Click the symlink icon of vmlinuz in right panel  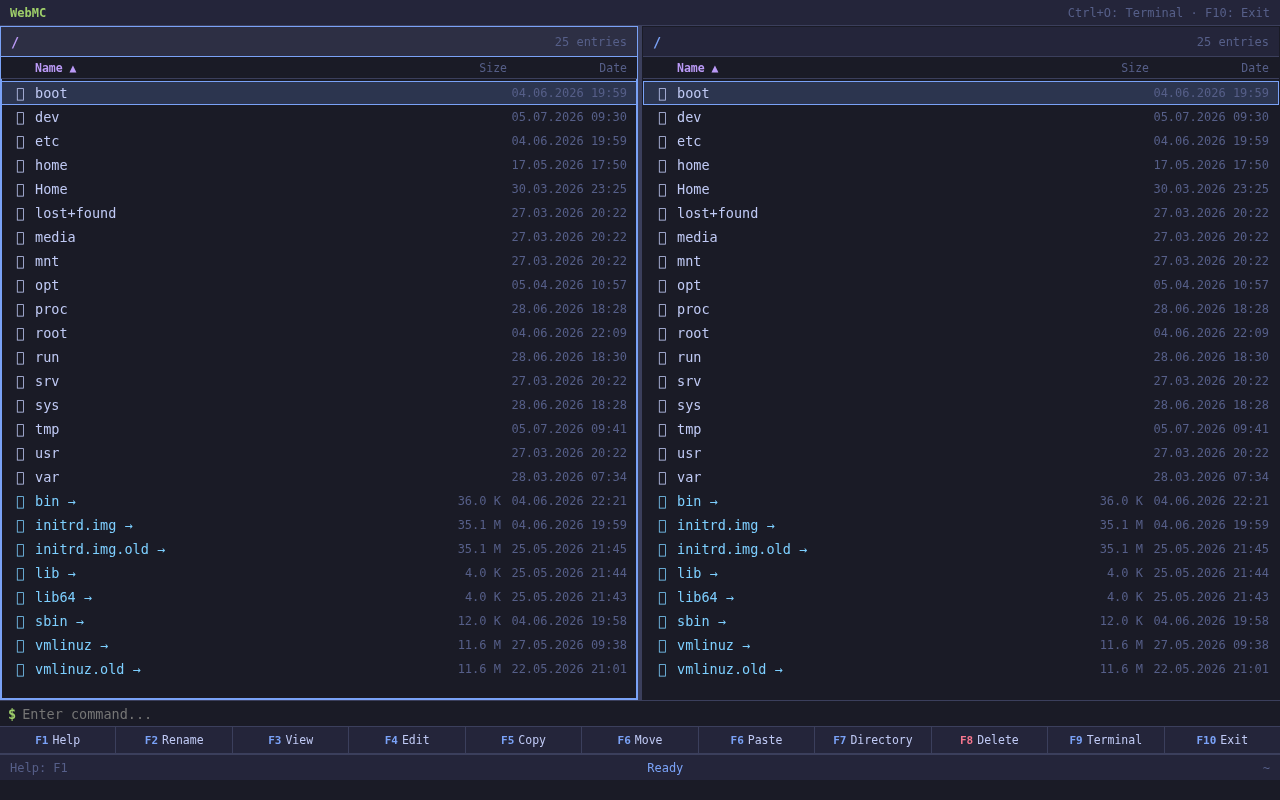[662, 645]
